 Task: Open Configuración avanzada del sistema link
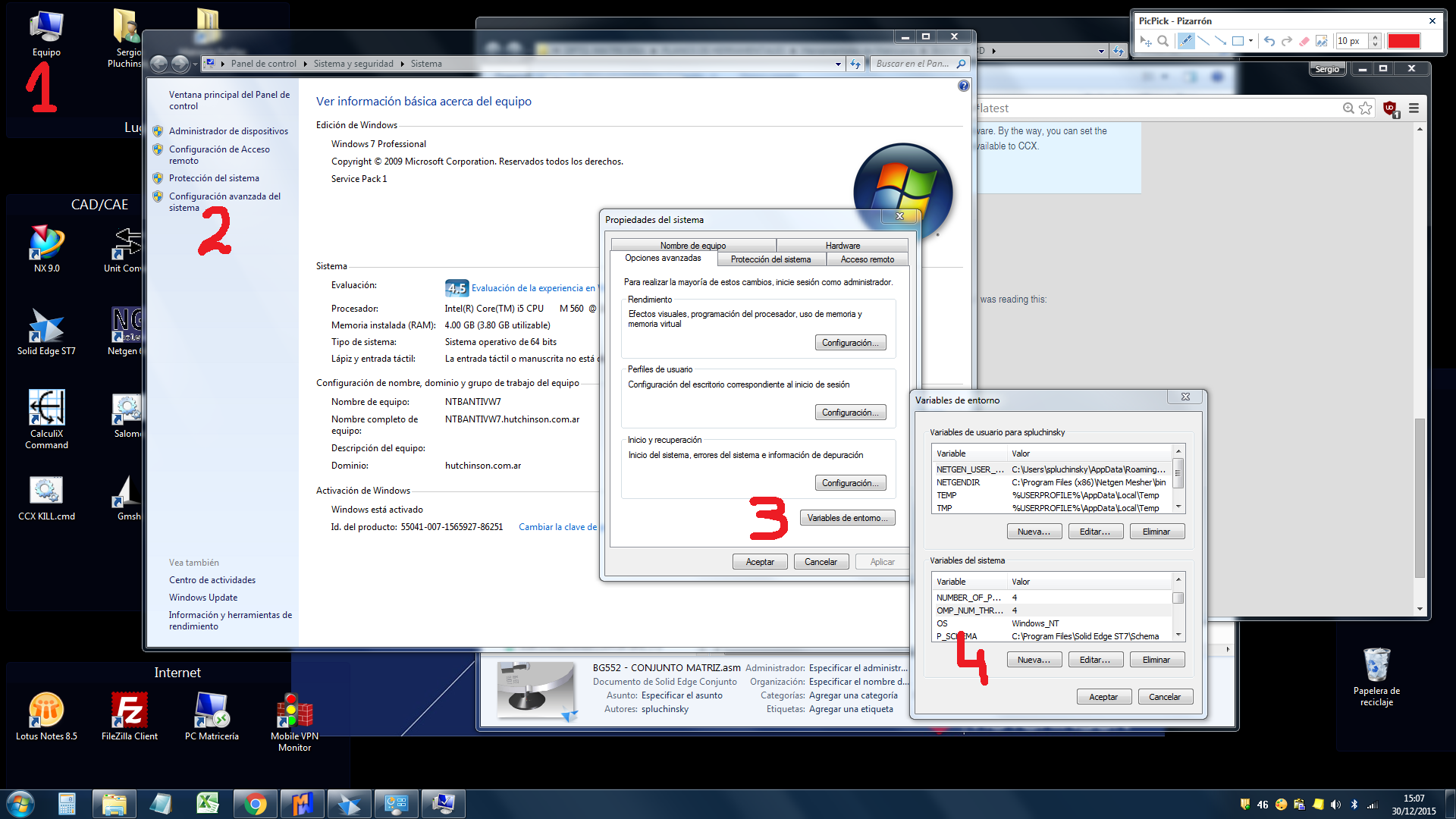click(x=224, y=202)
